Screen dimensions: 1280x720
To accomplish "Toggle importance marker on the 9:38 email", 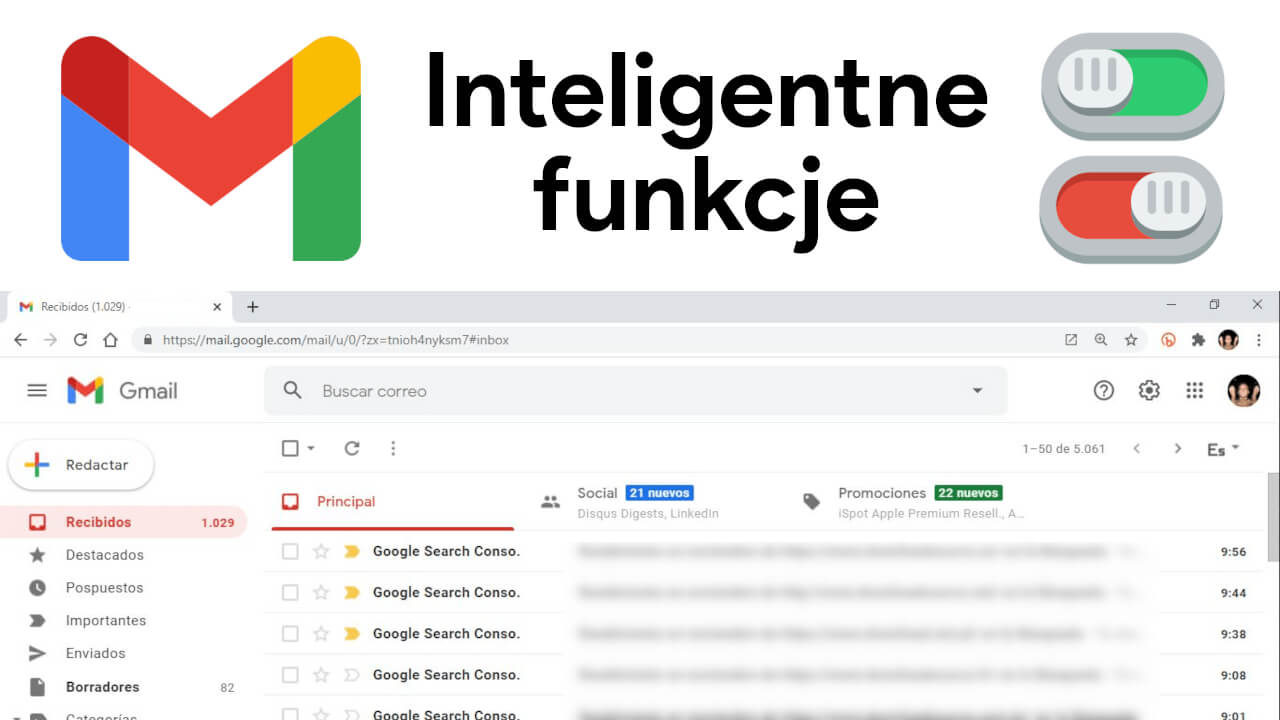I will click(x=351, y=633).
